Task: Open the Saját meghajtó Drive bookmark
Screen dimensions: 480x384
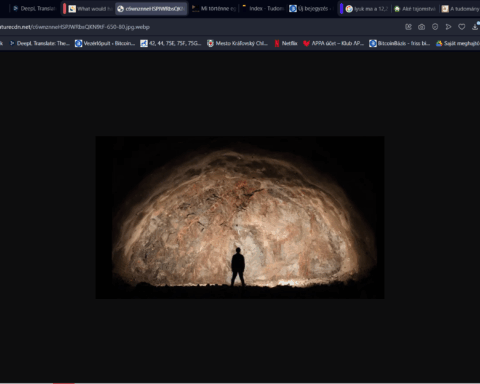Action: tap(458, 43)
